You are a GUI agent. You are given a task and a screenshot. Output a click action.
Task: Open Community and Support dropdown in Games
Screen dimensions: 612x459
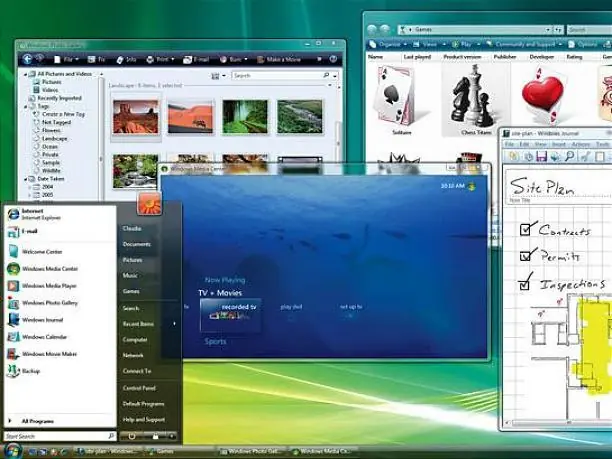524,44
